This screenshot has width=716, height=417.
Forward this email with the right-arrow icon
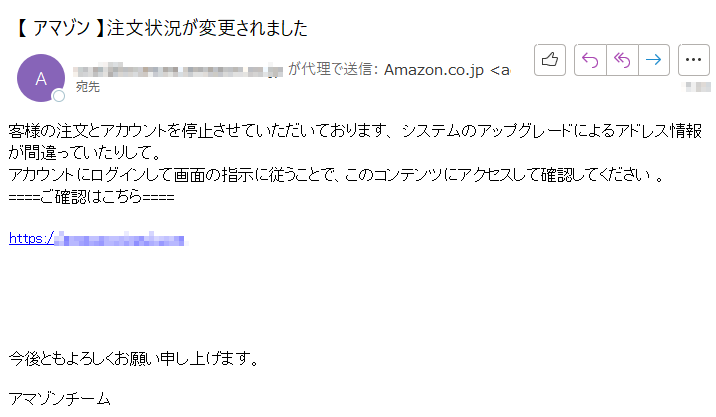click(654, 60)
